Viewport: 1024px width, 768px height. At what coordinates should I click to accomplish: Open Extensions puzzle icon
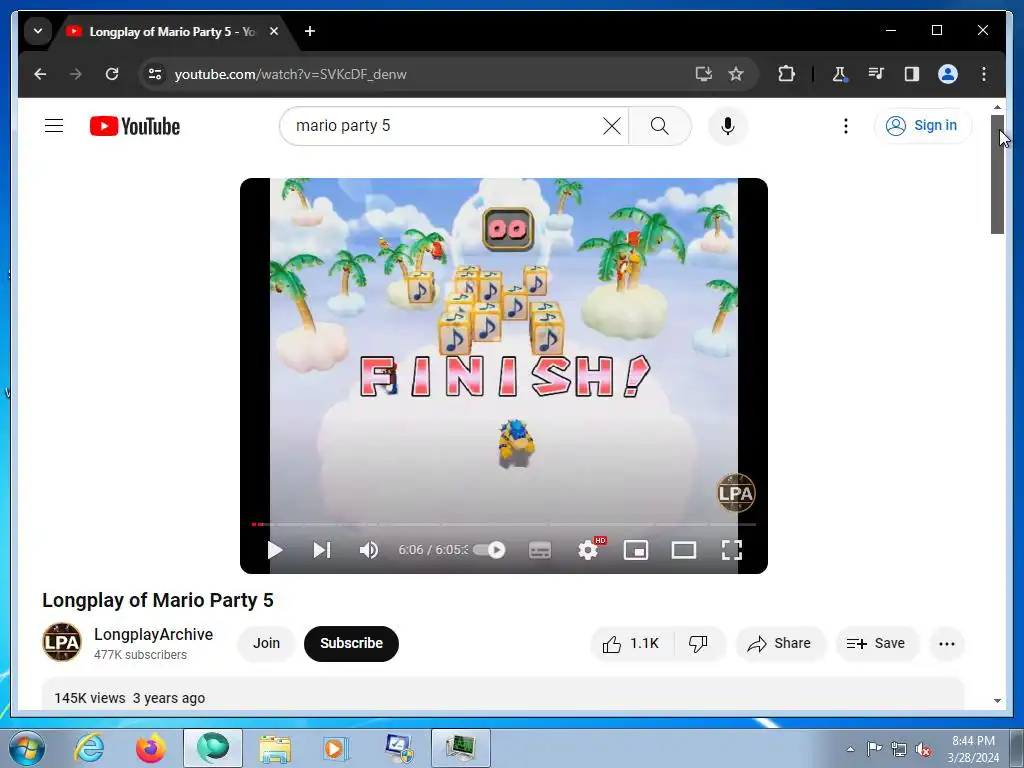(786, 74)
